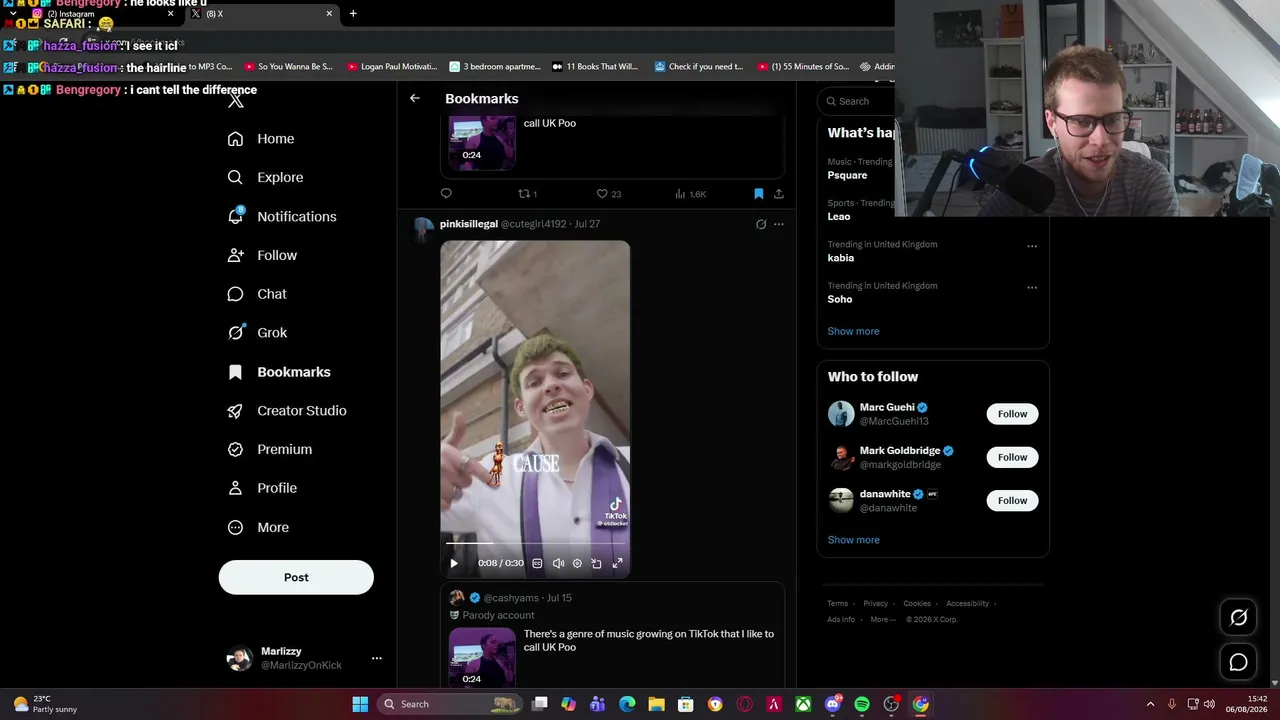1280x720 pixels.
Task: Go back using the Bookmarks back arrow
Action: point(415,98)
